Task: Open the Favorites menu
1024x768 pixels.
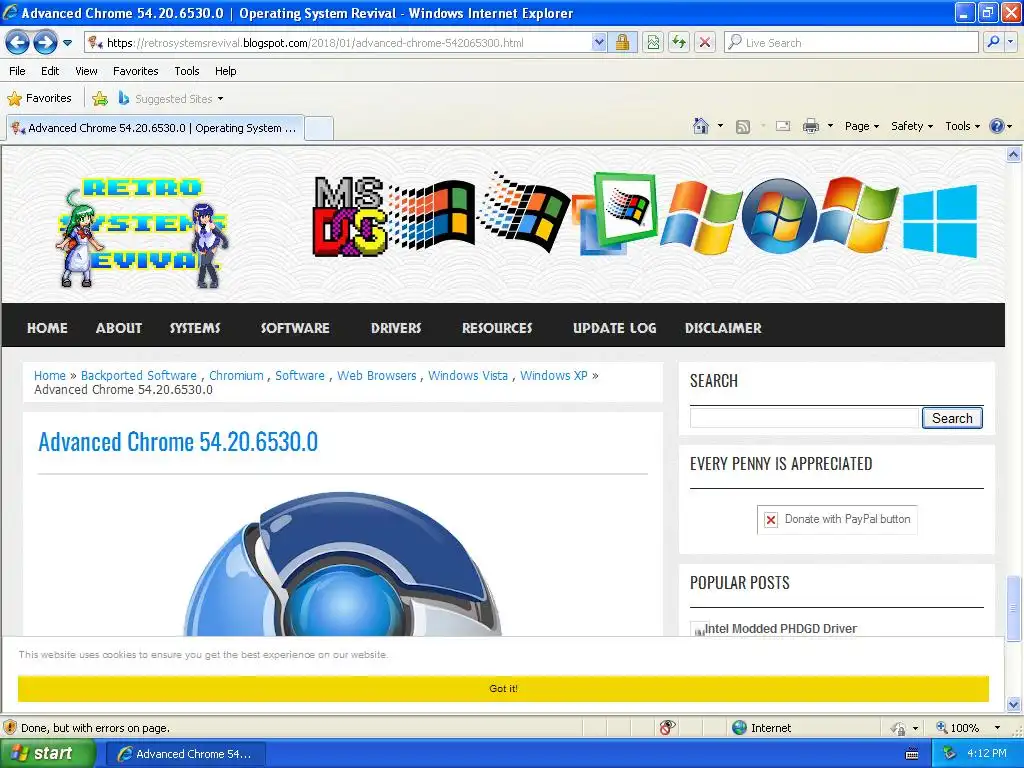Action: coord(135,71)
